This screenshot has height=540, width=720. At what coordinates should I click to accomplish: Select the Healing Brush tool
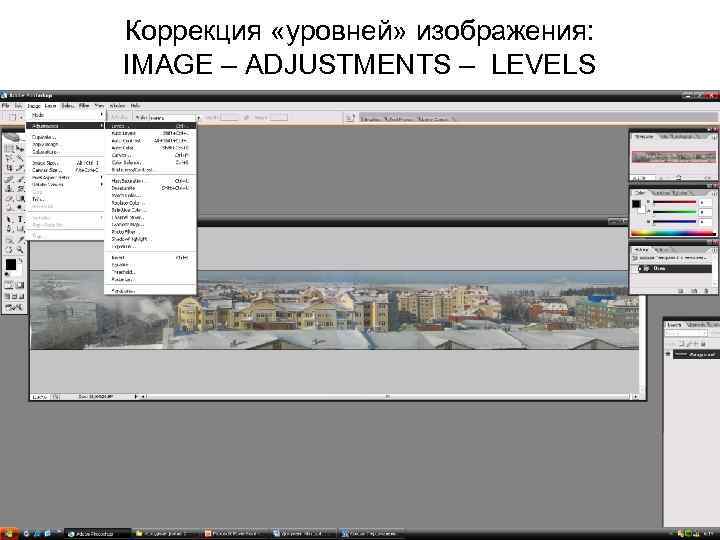coord(9,179)
